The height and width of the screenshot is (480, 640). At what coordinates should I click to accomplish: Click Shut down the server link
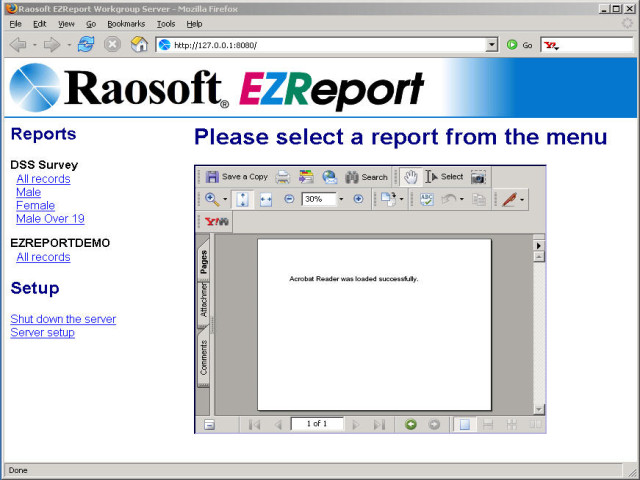(x=63, y=319)
